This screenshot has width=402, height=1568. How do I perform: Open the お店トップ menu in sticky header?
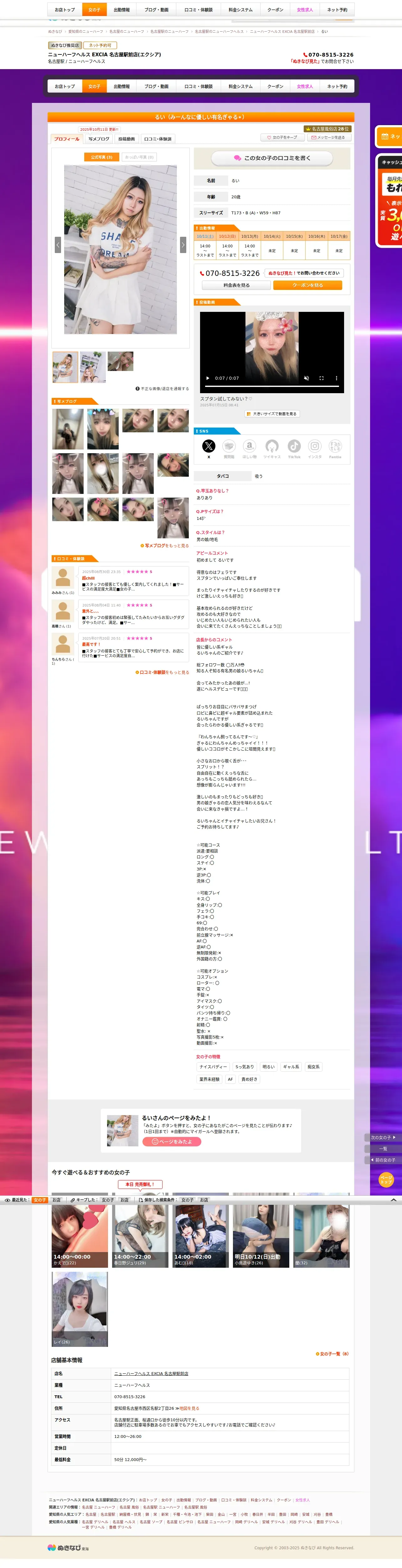pyautogui.click(x=64, y=10)
